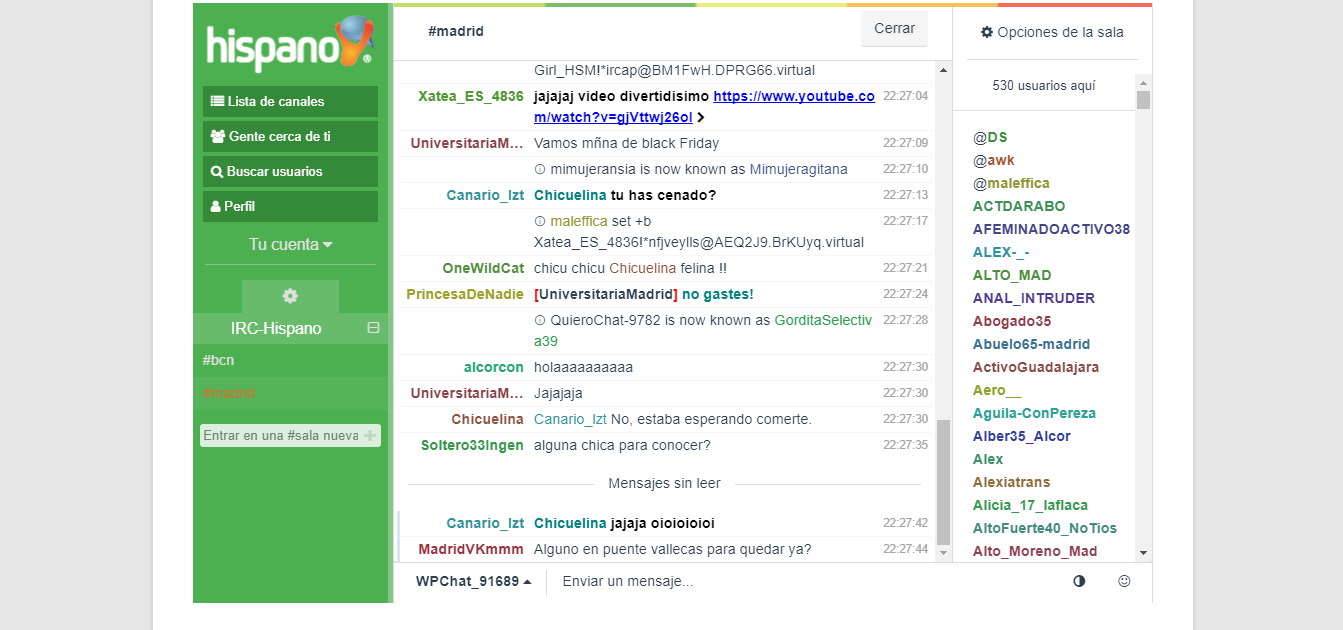1343x630 pixels.
Task: Open the Lista de canales list icon
Action: coord(217,101)
